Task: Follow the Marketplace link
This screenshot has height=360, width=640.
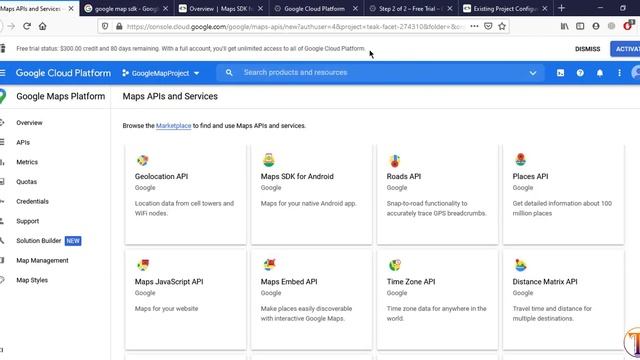Action: point(173,126)
